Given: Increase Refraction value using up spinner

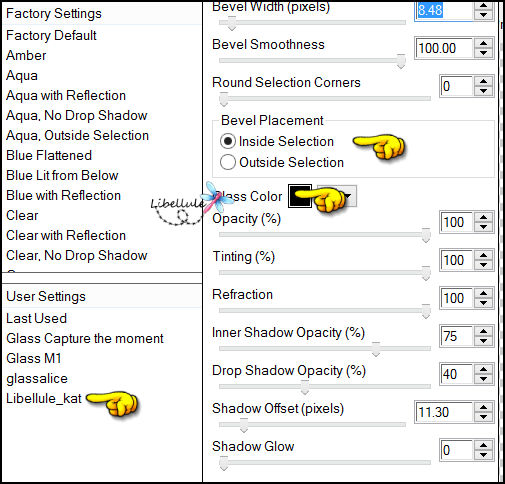Looking at the screenshot, I should coord(483,294).
